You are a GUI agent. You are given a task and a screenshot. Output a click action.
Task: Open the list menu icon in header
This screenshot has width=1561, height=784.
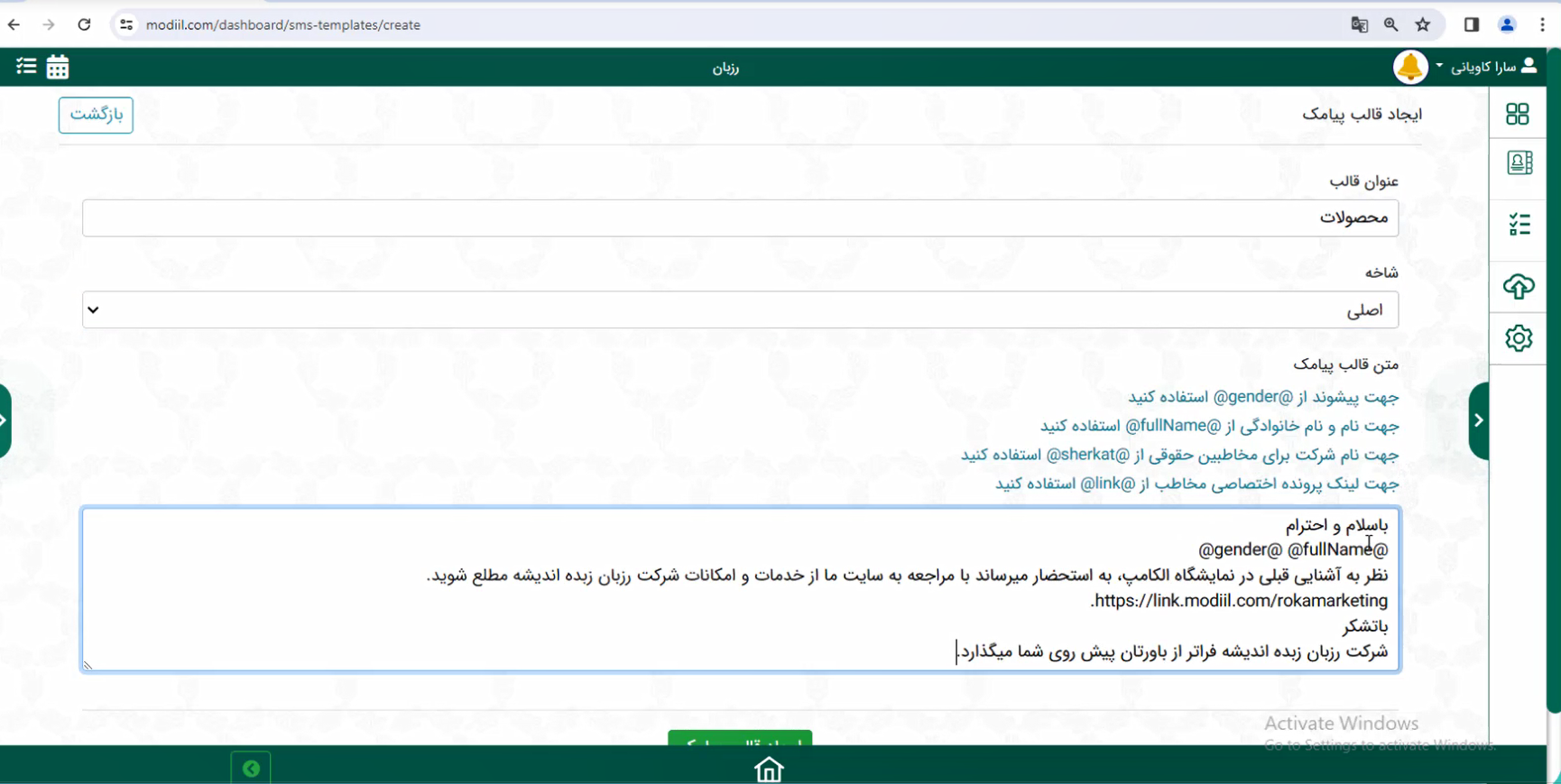point(26,67)
